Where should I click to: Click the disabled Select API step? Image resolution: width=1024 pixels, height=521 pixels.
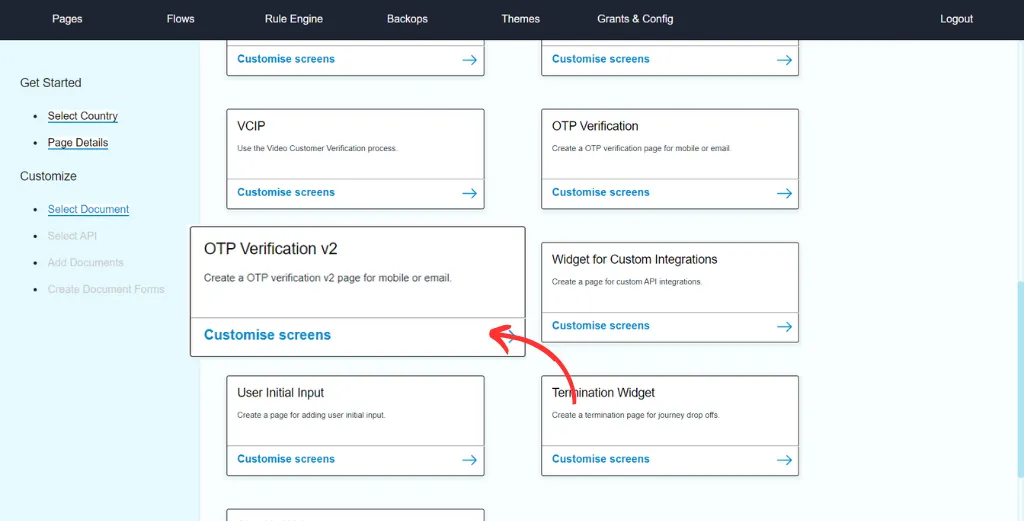point(72,236)
